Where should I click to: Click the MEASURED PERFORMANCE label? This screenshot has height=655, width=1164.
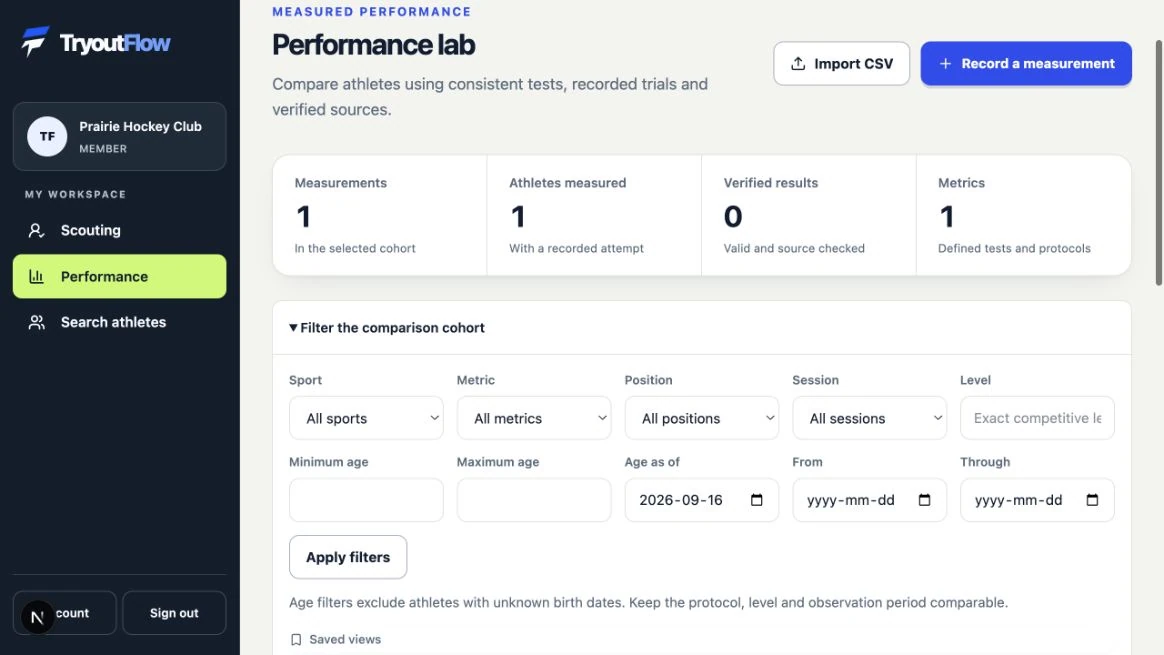372,12
